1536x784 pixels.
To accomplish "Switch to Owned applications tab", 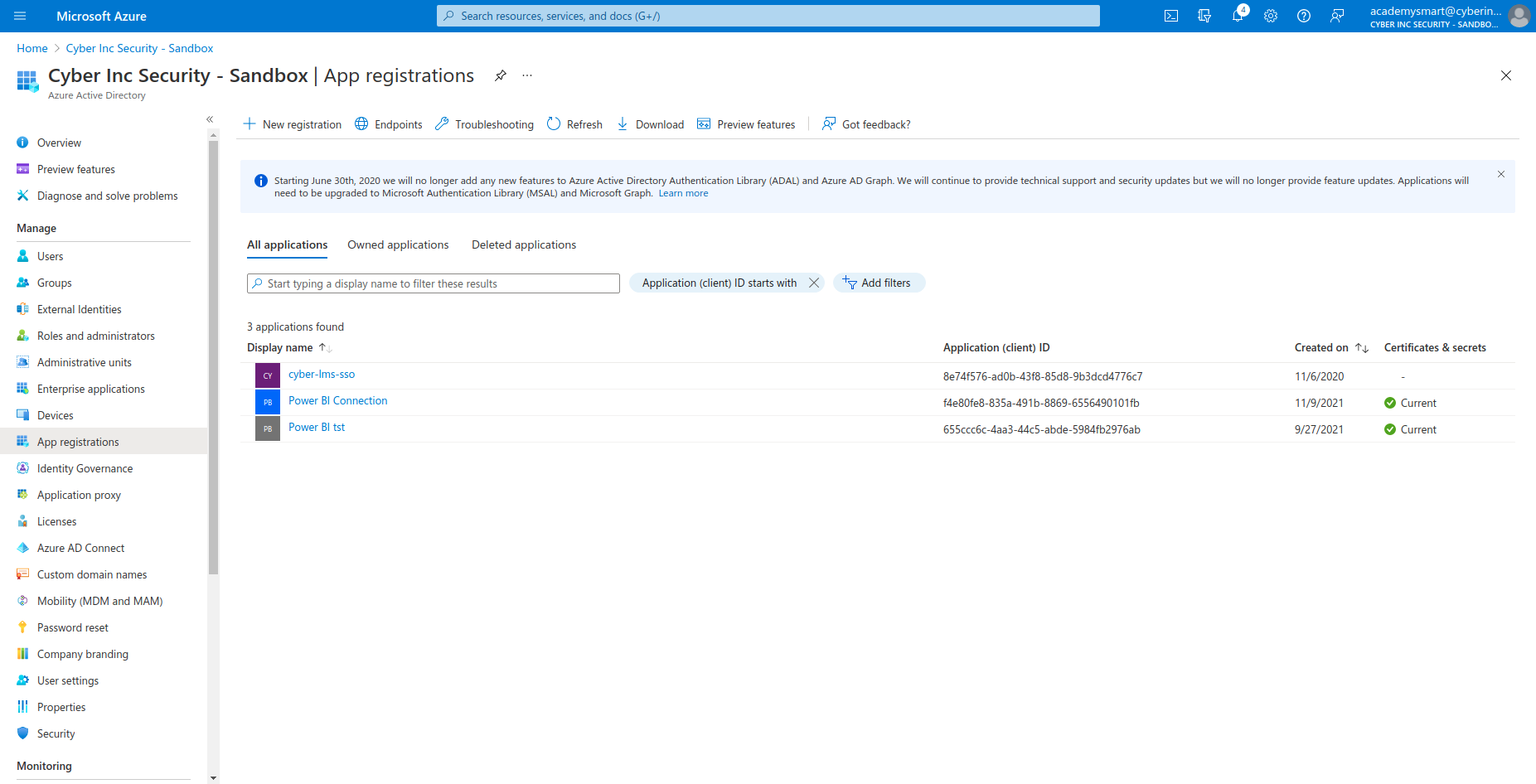I will 398,244.
